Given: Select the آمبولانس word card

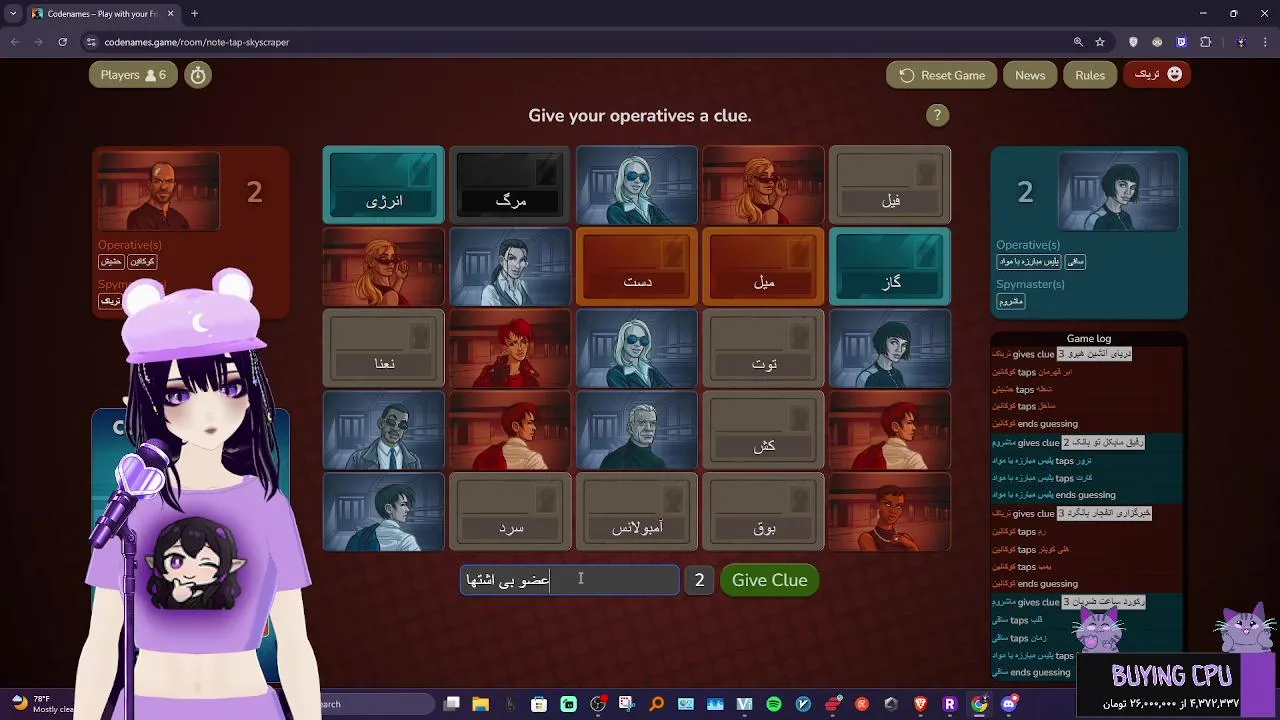Looking at the screenshot, I should (637, 512).
